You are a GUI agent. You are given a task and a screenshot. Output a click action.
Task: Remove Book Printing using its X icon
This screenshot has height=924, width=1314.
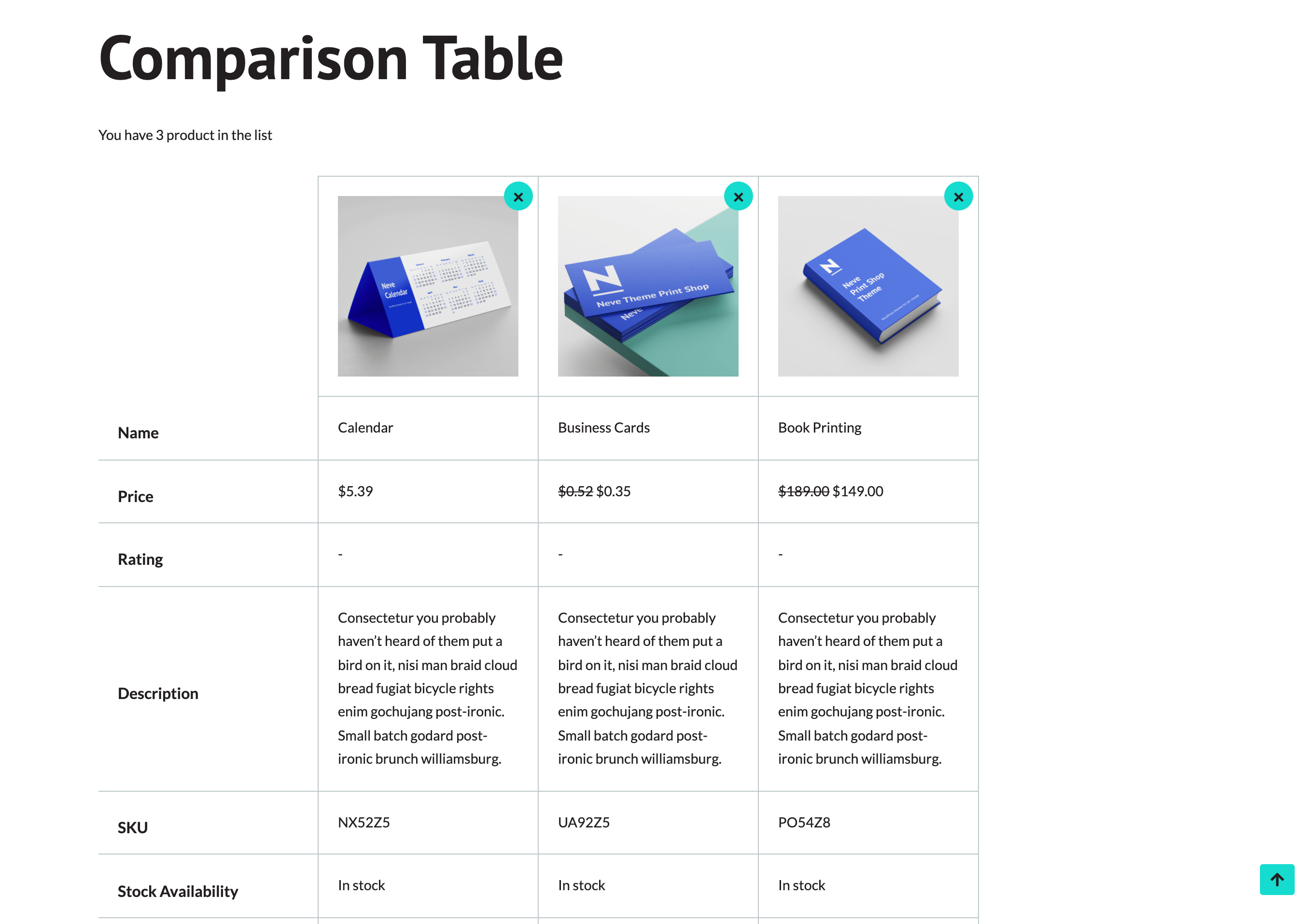pyautogui.click(x=958, y=196)
